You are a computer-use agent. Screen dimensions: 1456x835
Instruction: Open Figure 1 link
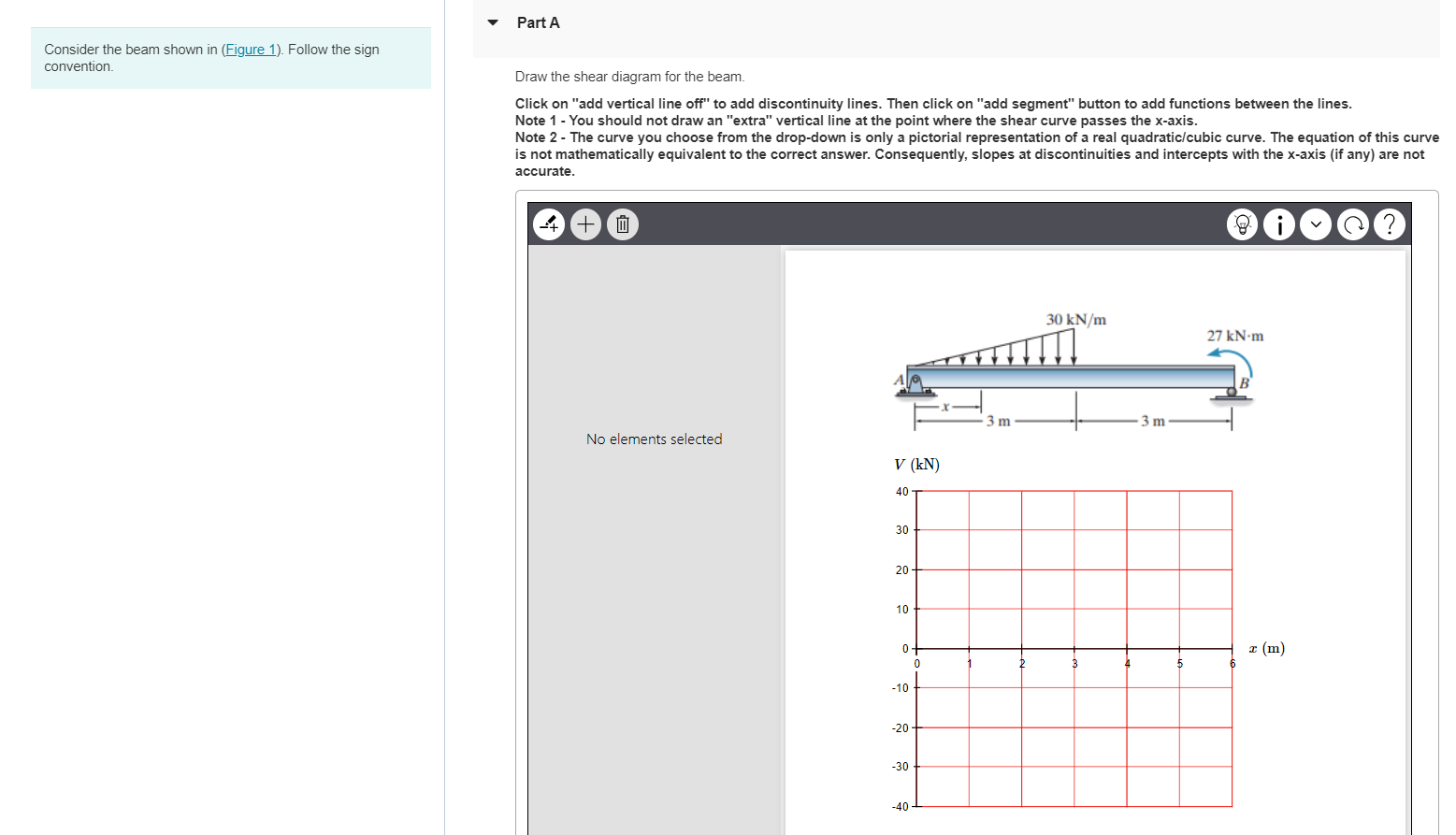tap(251, 49)
